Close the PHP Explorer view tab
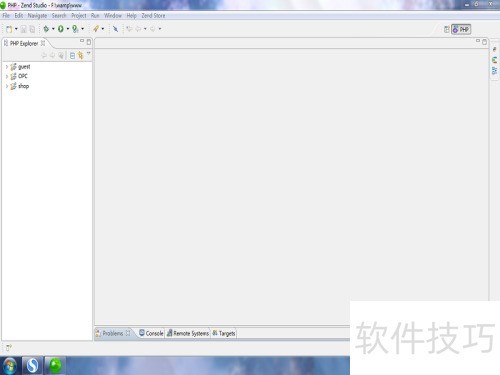 pos(43,43)
